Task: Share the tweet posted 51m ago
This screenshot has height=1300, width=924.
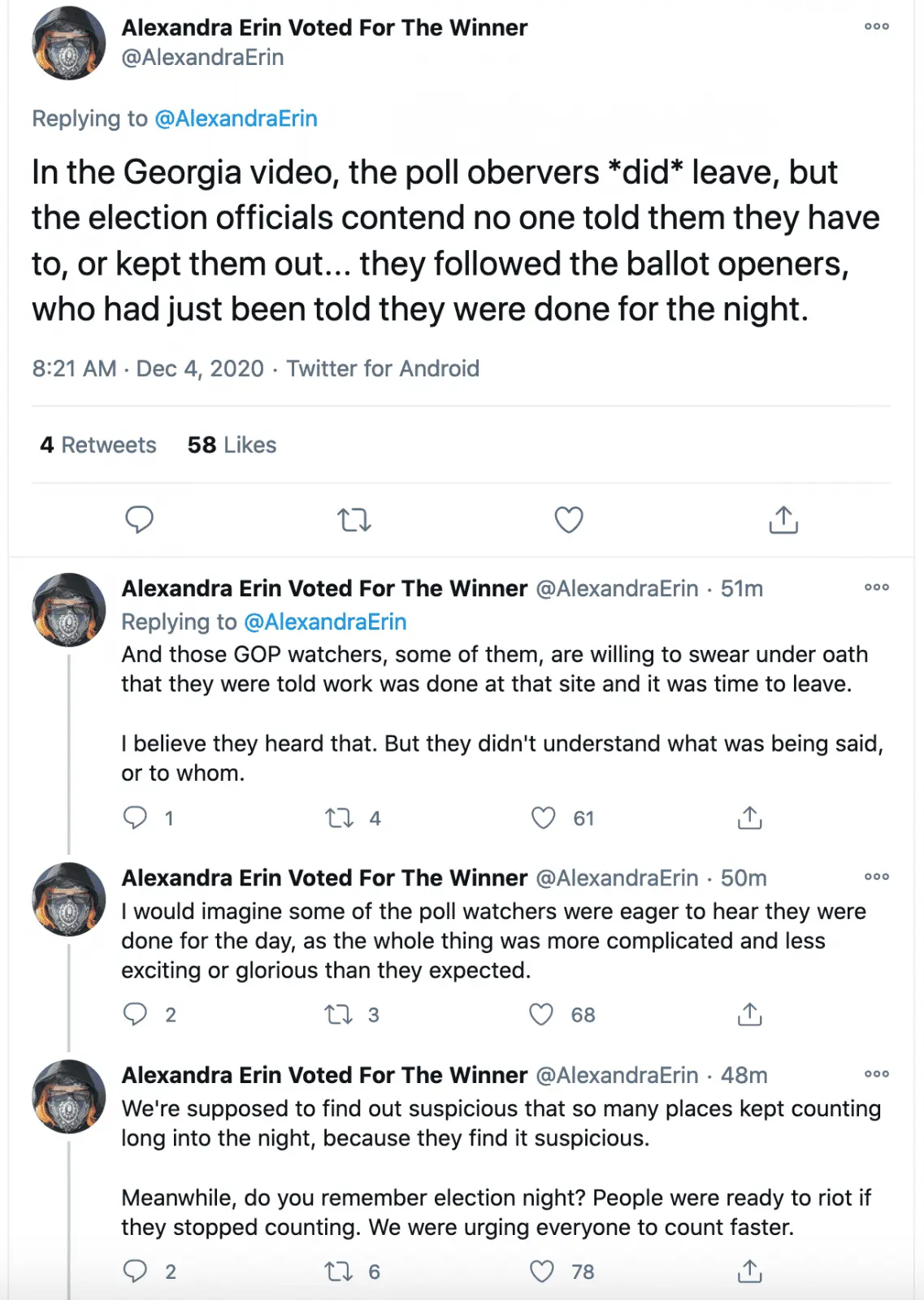Action: coord(749,817)
